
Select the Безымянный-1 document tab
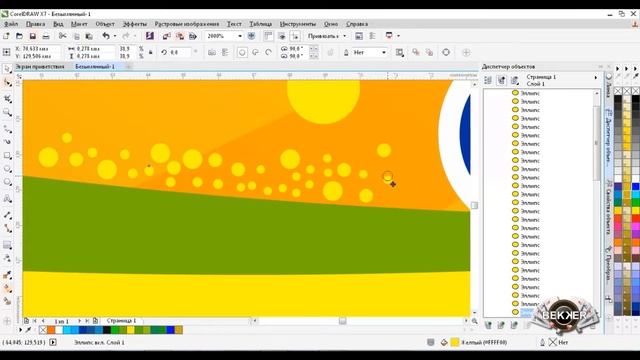point(95,66)
